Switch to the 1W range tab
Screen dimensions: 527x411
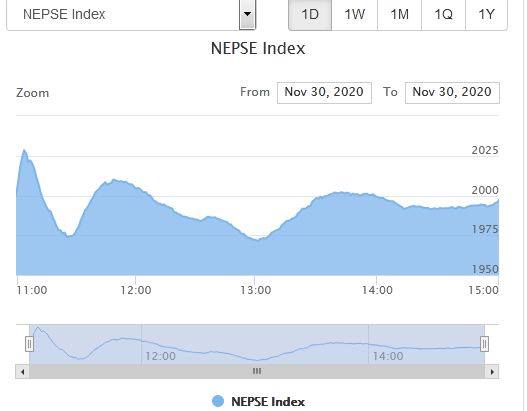point(355,14)
